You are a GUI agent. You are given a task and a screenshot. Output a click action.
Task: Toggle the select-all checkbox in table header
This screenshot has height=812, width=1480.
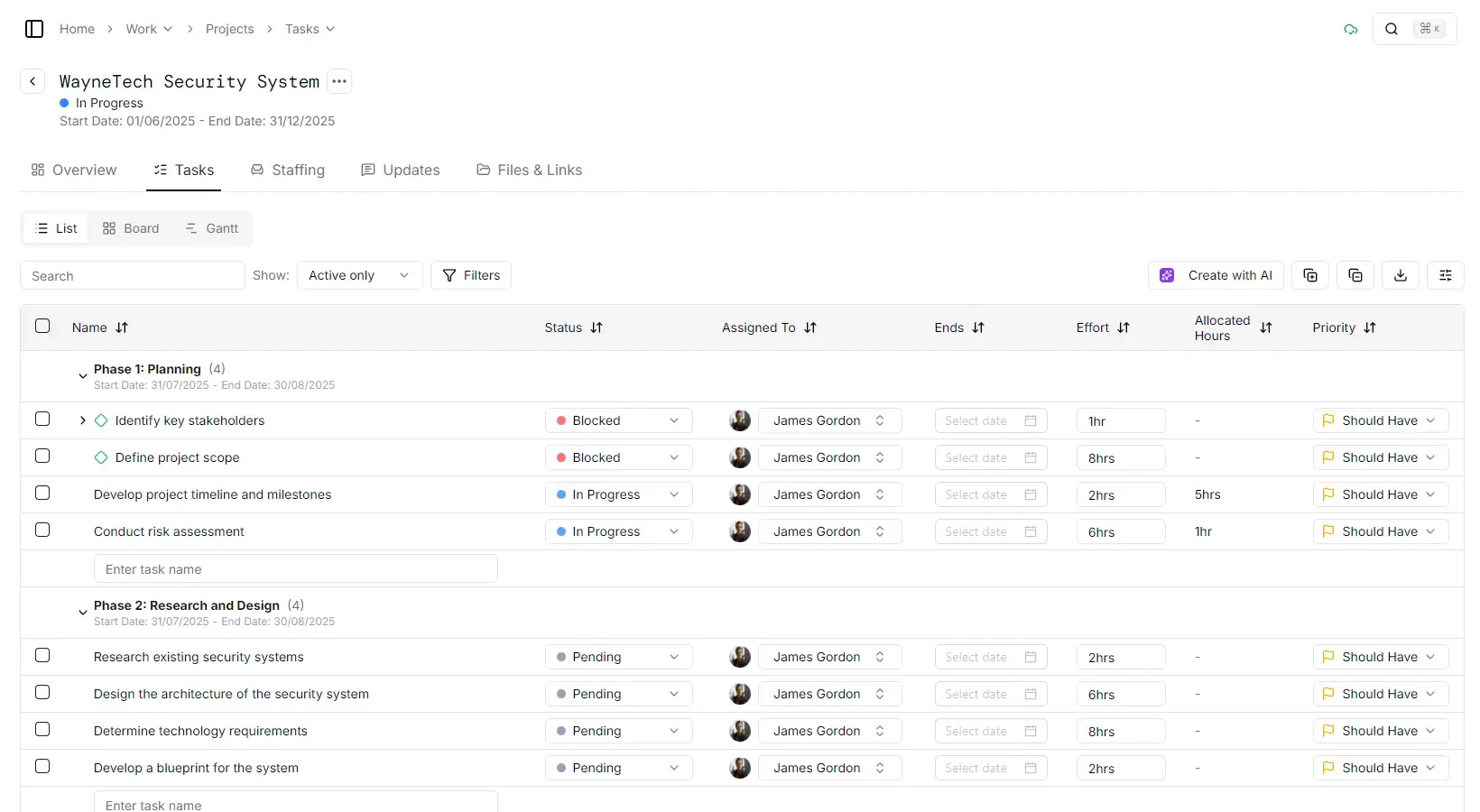pyautogui.click(x=42, y=326)
